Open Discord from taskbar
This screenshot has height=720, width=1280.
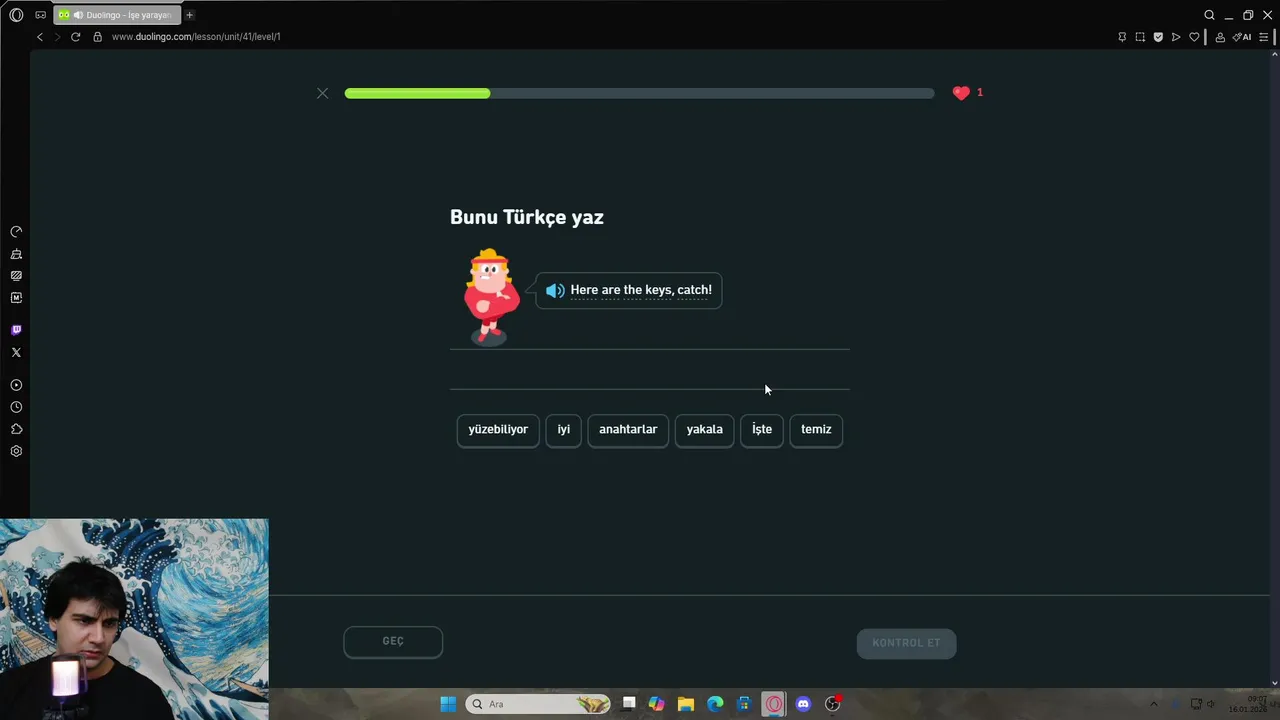803,704
